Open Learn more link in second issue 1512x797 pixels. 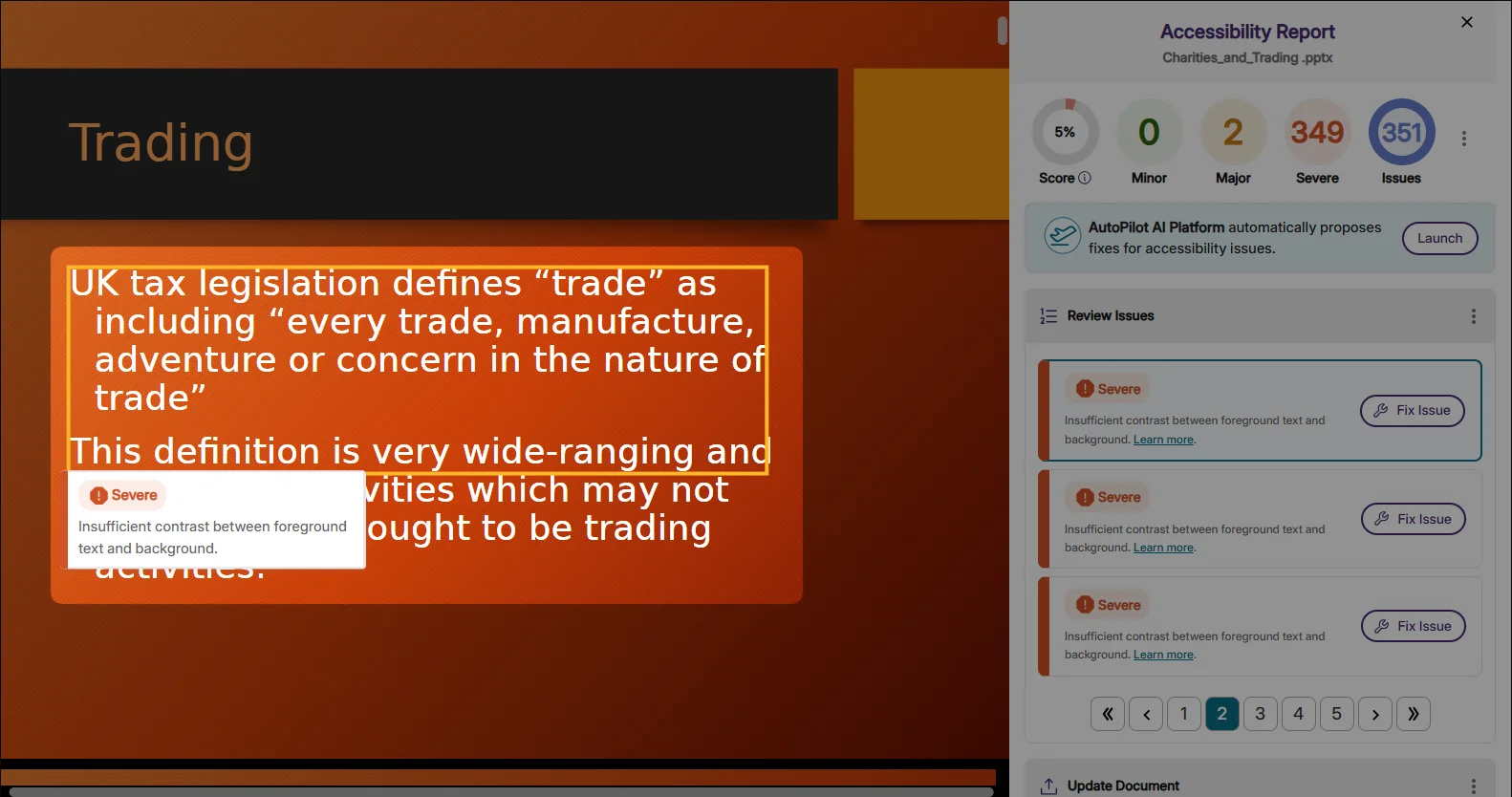(x=1163, y=548)
